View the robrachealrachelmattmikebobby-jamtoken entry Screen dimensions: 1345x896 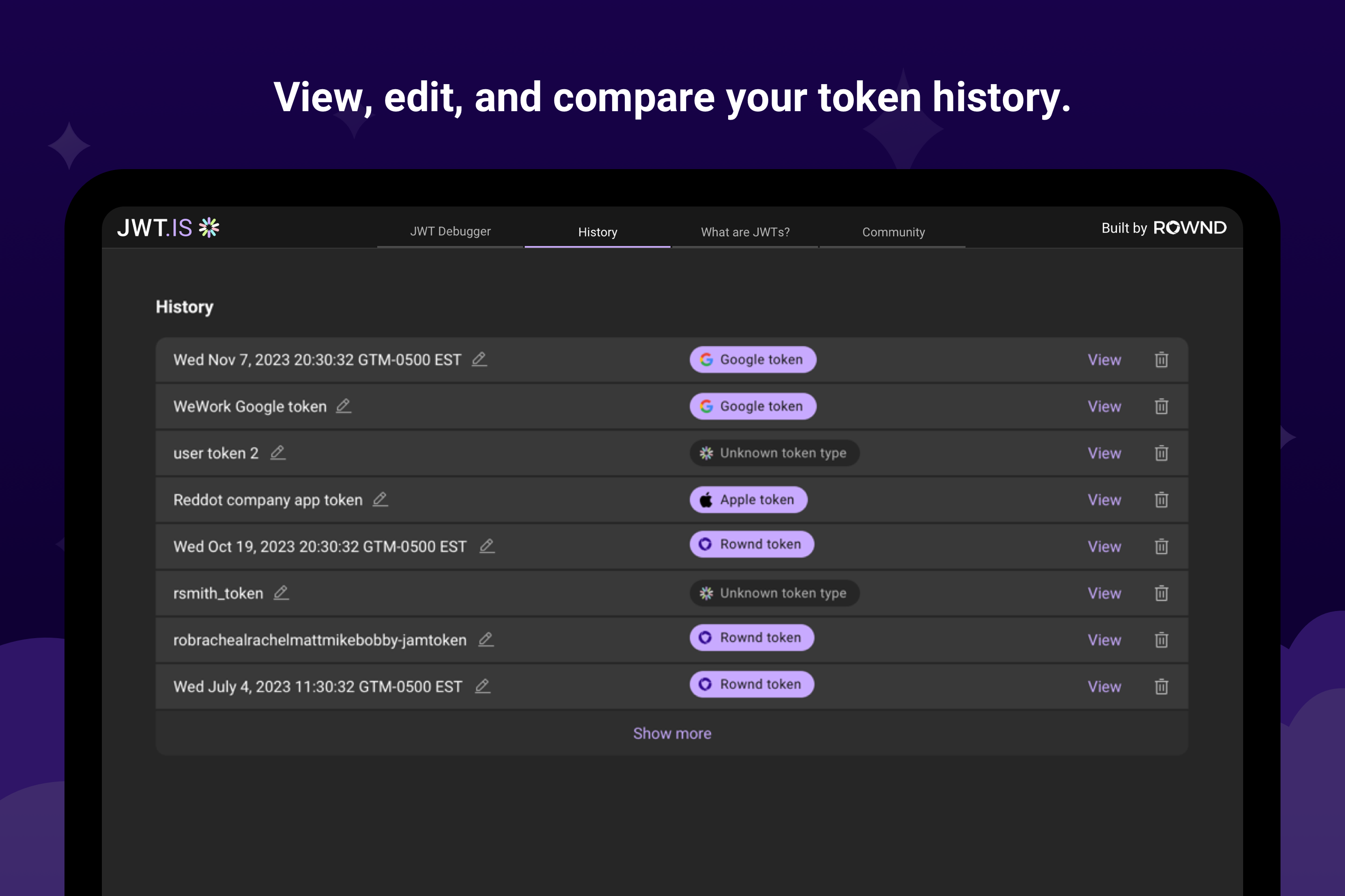point(1104,640)
